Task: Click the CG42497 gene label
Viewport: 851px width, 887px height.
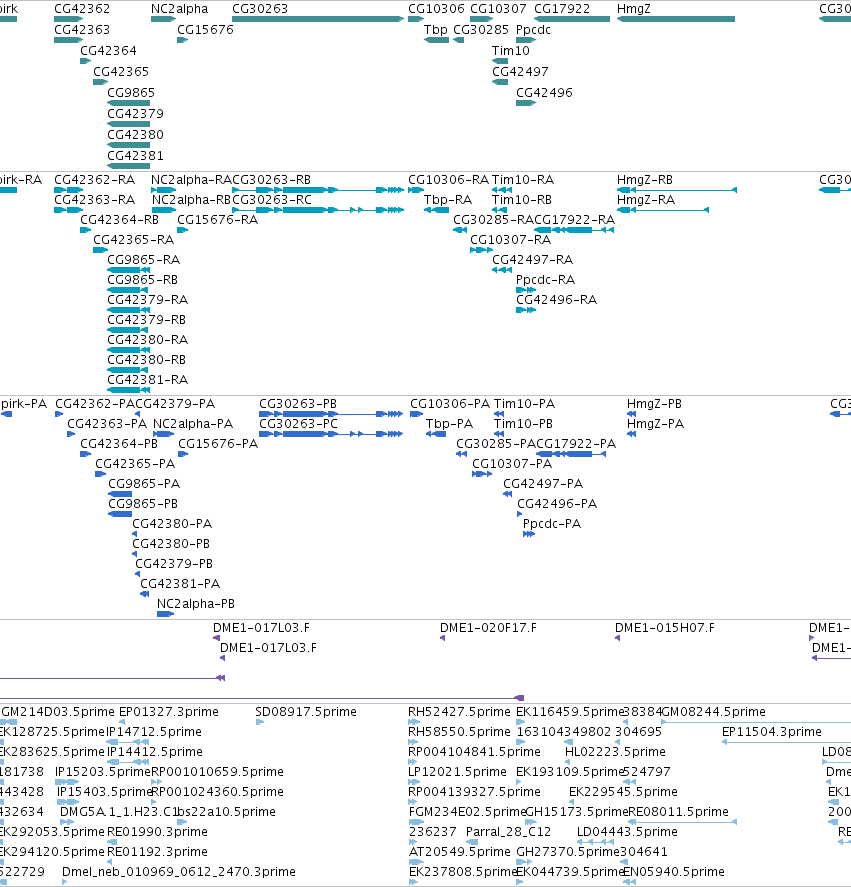Action: click(520, 72)
